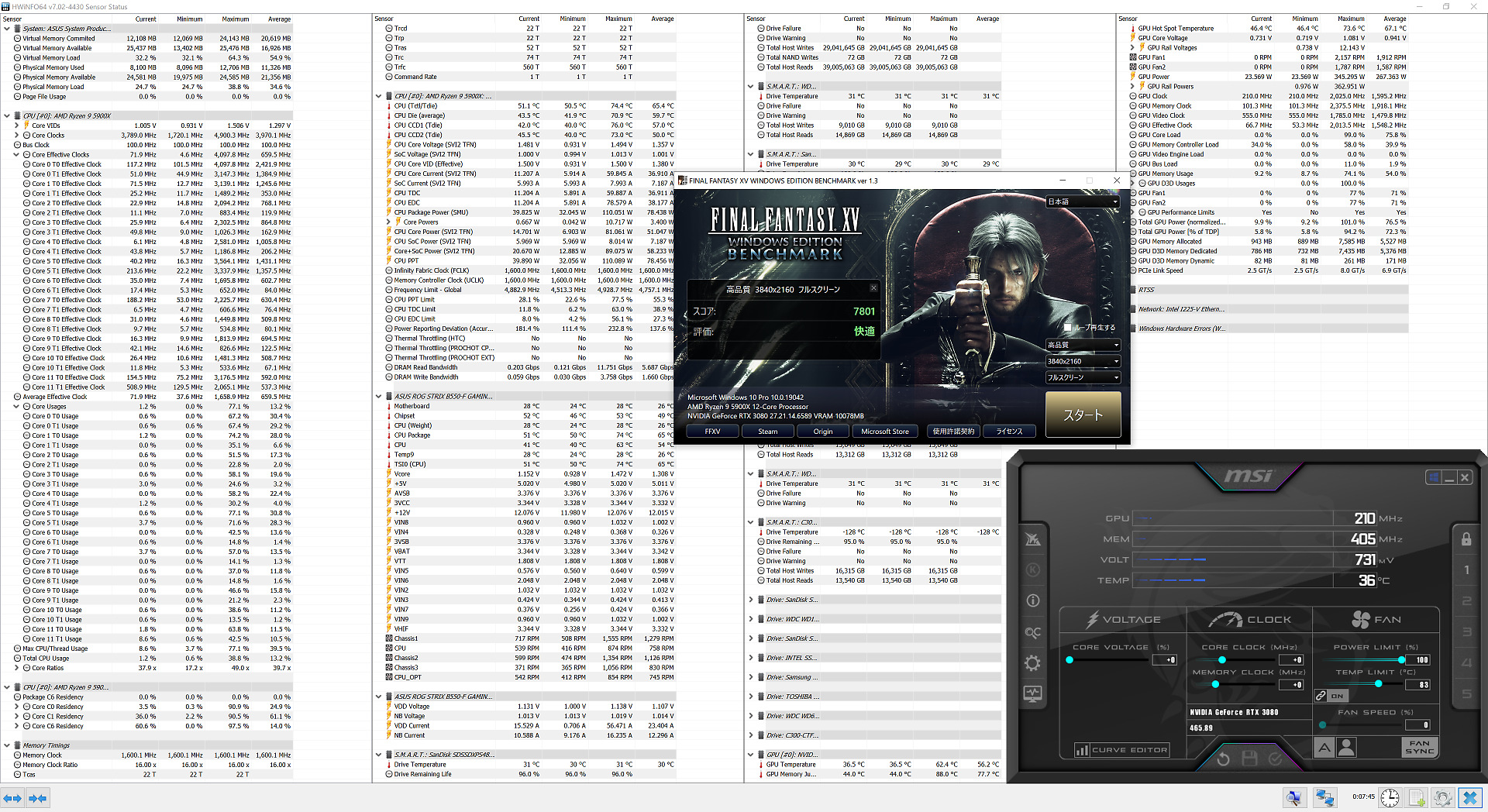The width and height of the screenshot is (1488, 812).
Task: Open the 高品質 quality dropdown
Action: pos(1082,345)
